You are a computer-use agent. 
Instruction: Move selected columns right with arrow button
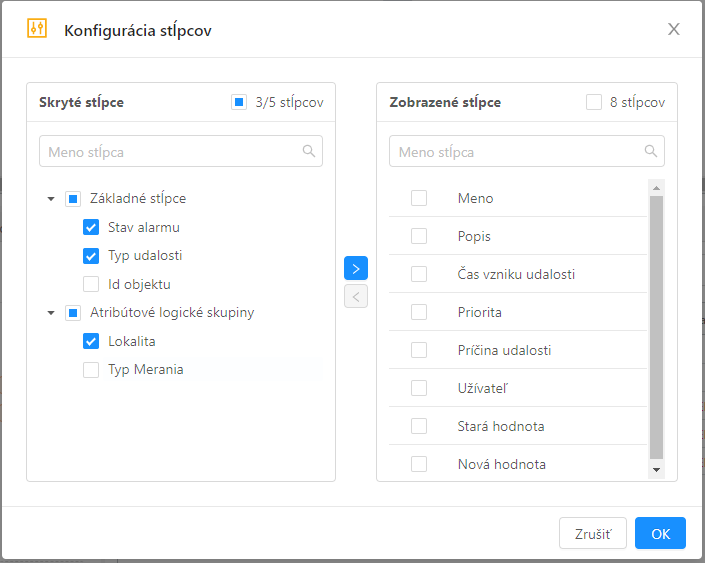pos(356,268)
